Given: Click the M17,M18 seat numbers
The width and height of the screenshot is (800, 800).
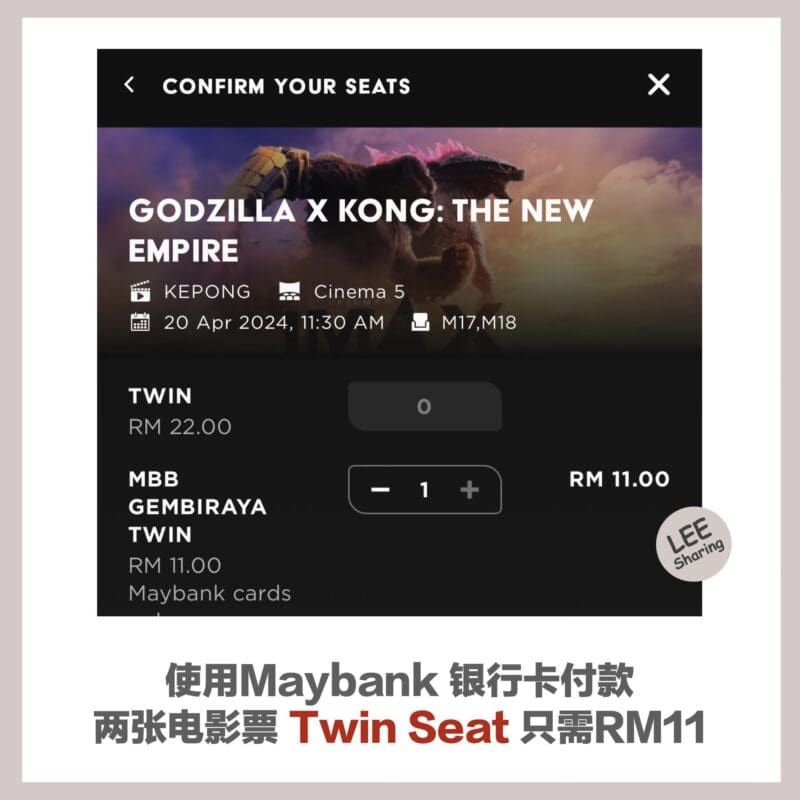Looking at the screenshot, I should (x=479, y=322).
